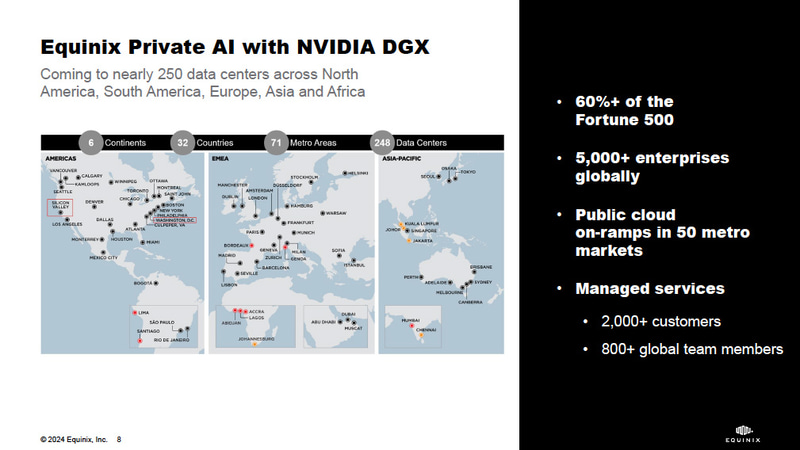Click the 'Jakarta' city label
The height and width of the screenshot is (450, 800).
(423, 240)
